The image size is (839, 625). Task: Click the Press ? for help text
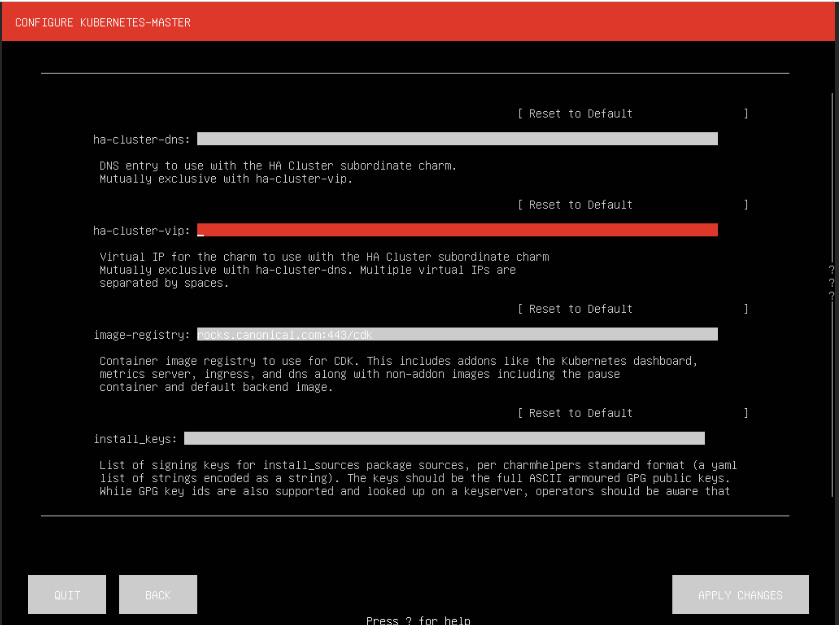coord(418,619)
